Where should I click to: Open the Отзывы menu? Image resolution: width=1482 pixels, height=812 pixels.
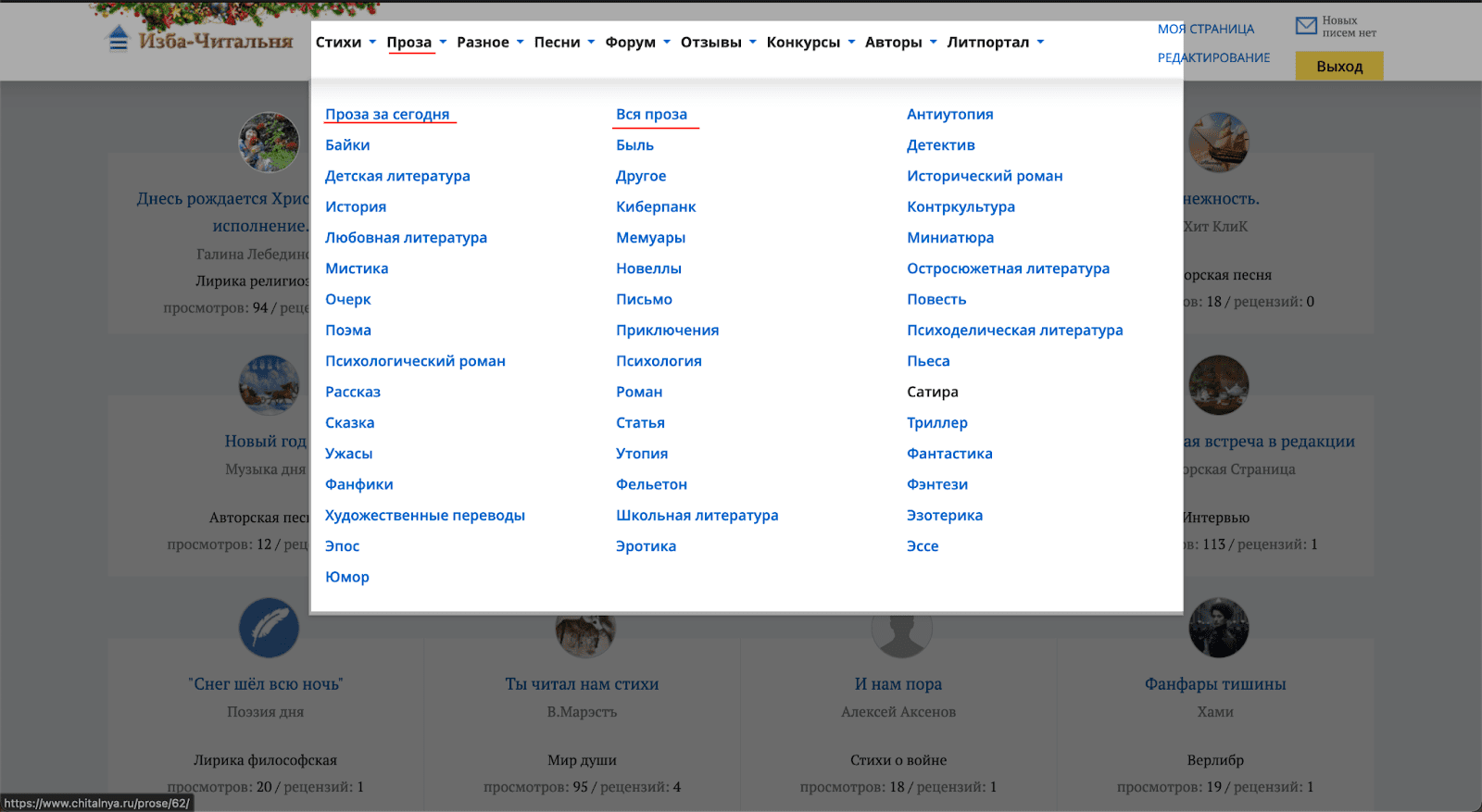click(711, 43)
